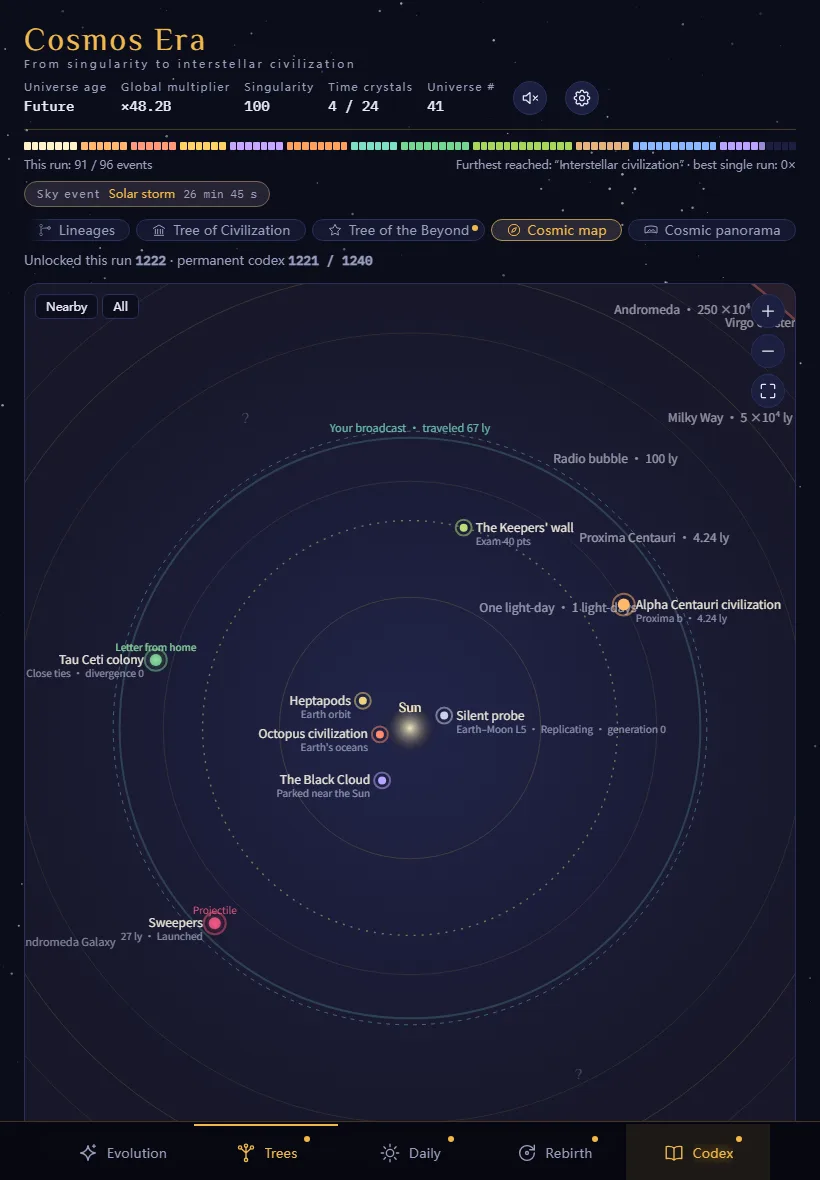820x1180 pixels.
Task: Open the Cosmic panorama tab
Action: 712,230
